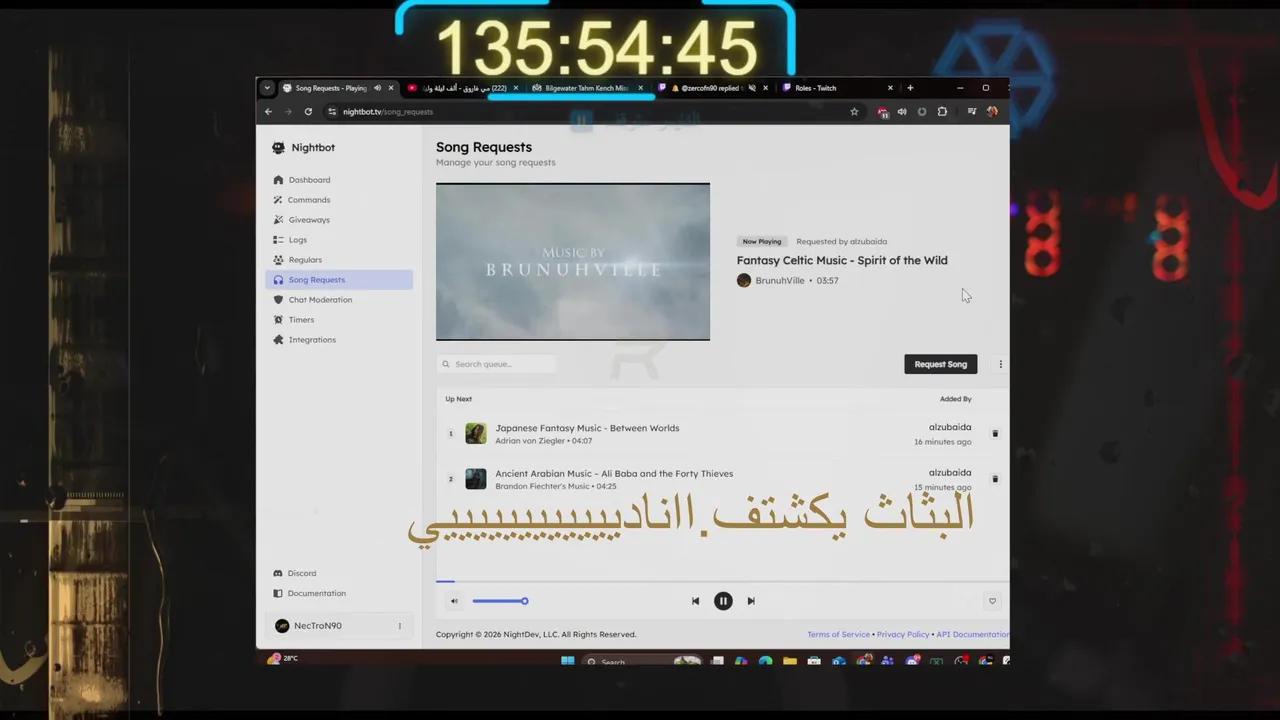The height and width of the screenshot is (720, 1280).
Task: Click the Japanese Fantasy Music song thumbnail
Action: tap(476, 434)
